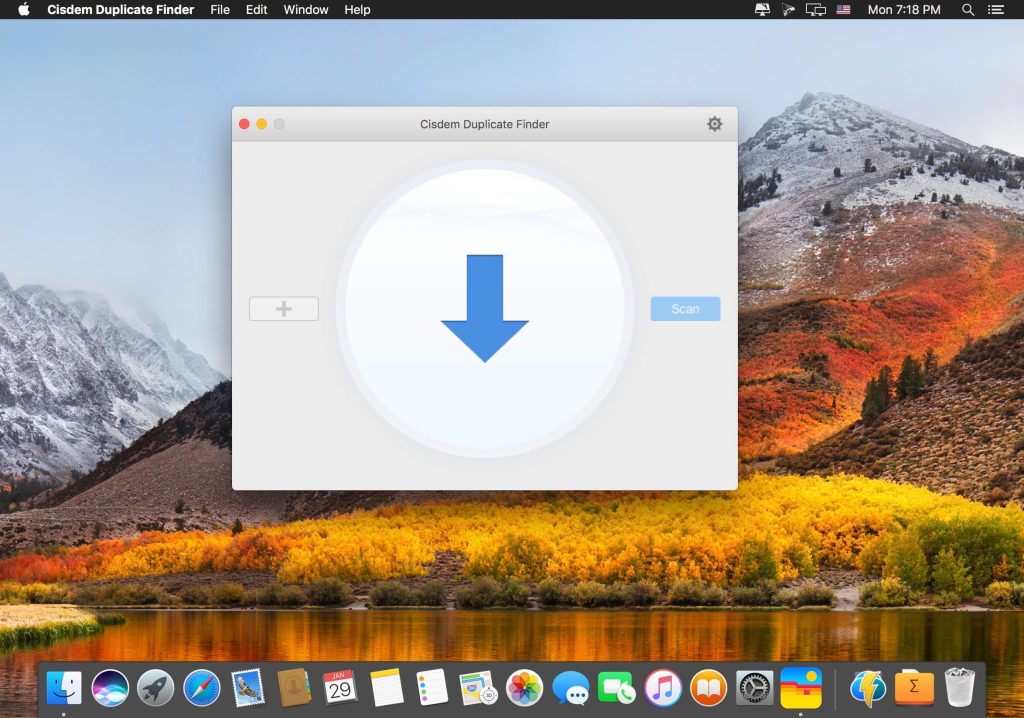Click the US flag input source icon

tap(843, 10)
